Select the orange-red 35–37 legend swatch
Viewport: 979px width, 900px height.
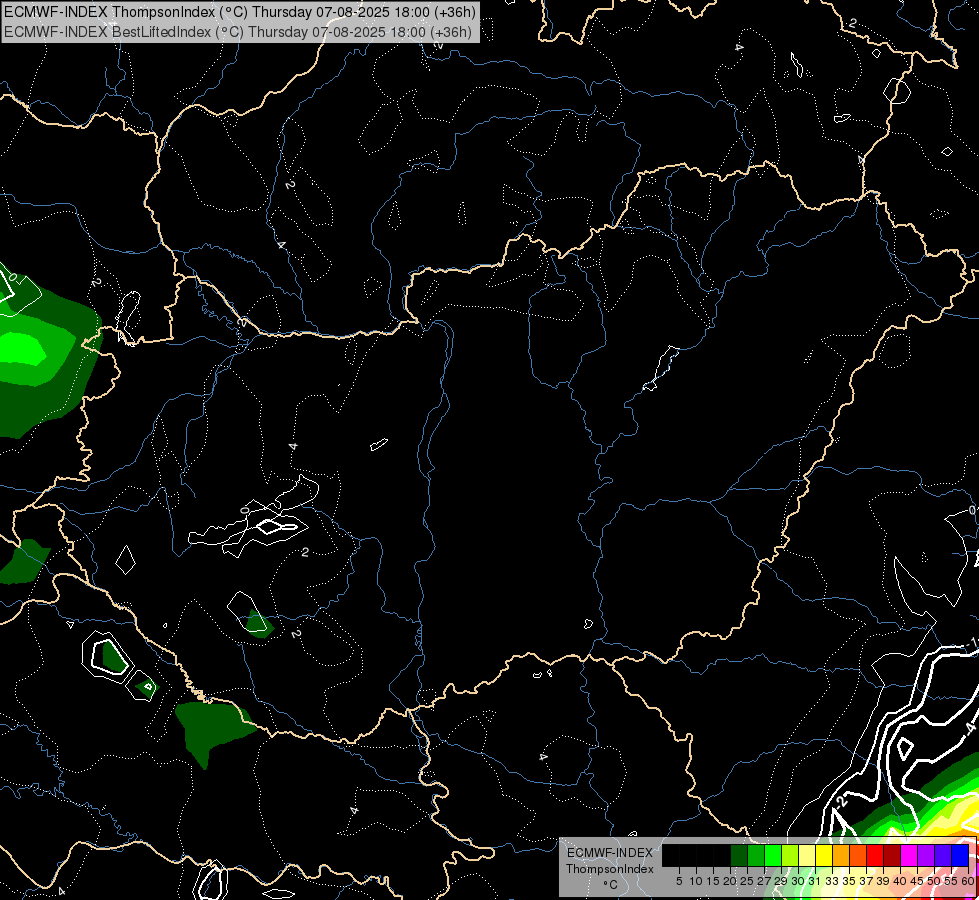[858, 856]
